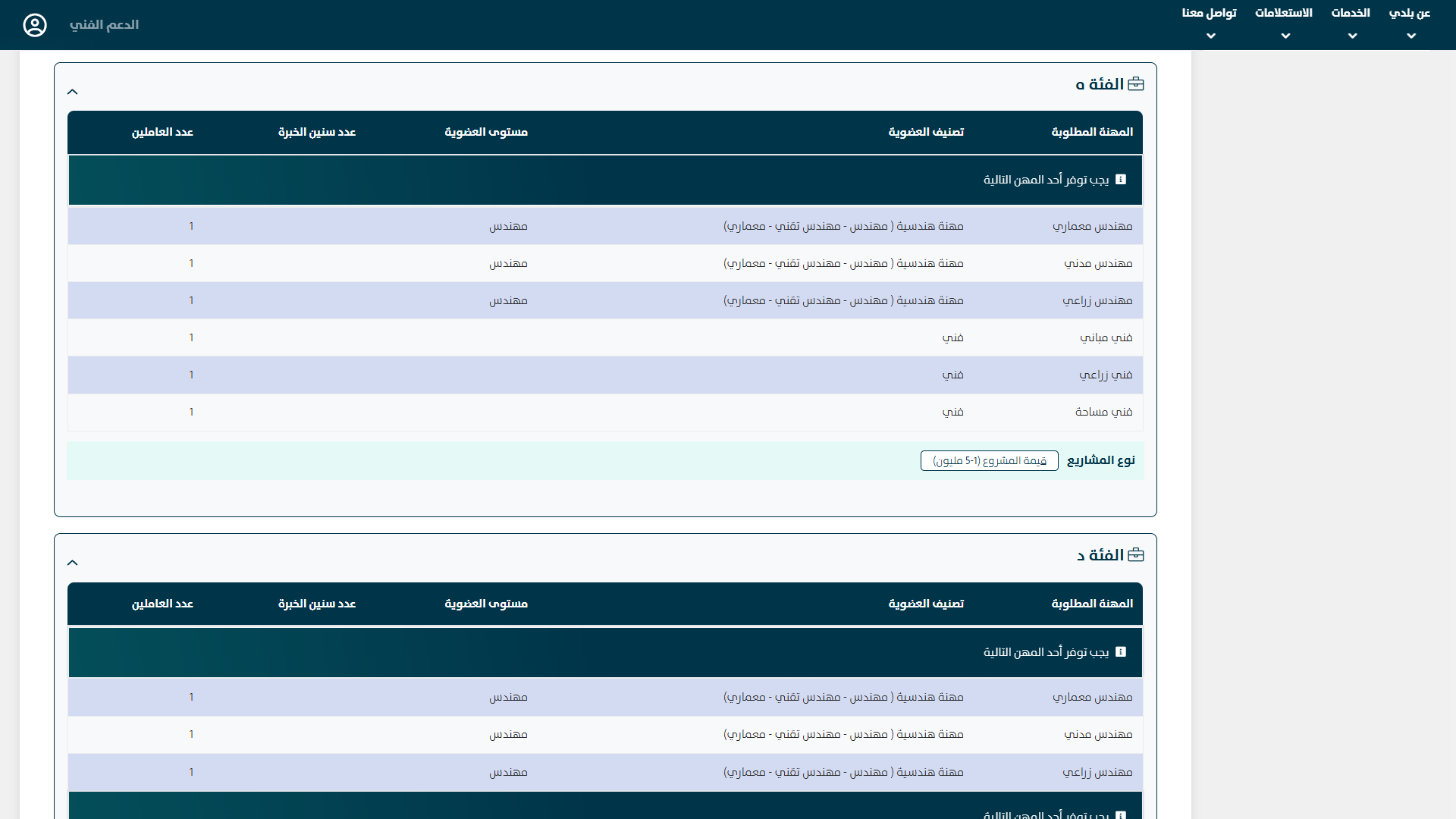The image size is (1456, 819).
Task: Collapse the الفئة ه section chevron
Action: click(x=73, y=92)
